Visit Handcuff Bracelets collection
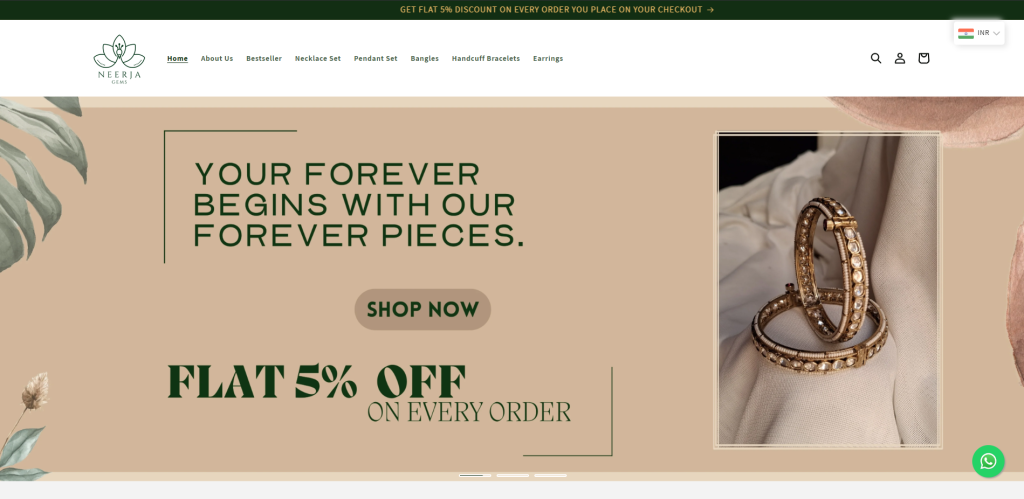This screenshot has height=499, width=1024. pos(486,58)
